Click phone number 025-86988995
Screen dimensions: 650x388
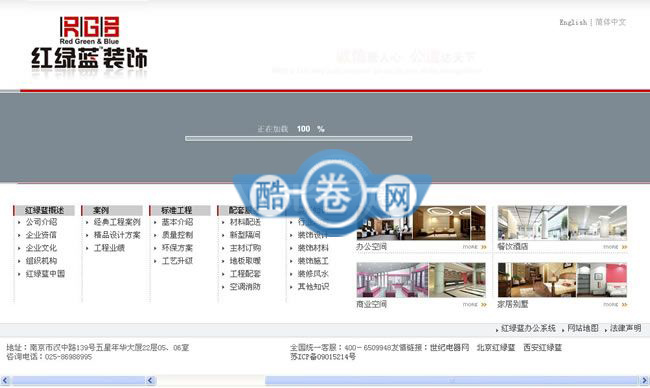68,357
